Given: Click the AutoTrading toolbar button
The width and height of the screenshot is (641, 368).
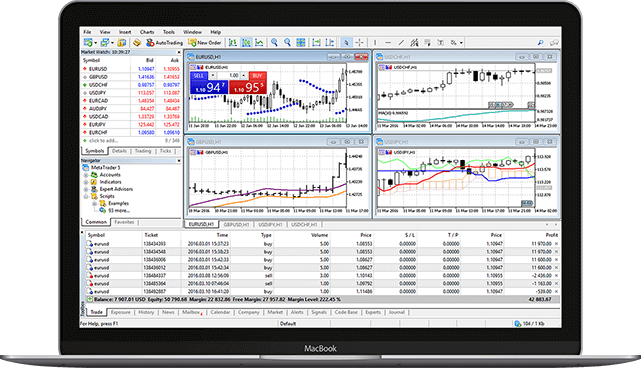Looking at the screenshot, I should (x=164, y=43).
